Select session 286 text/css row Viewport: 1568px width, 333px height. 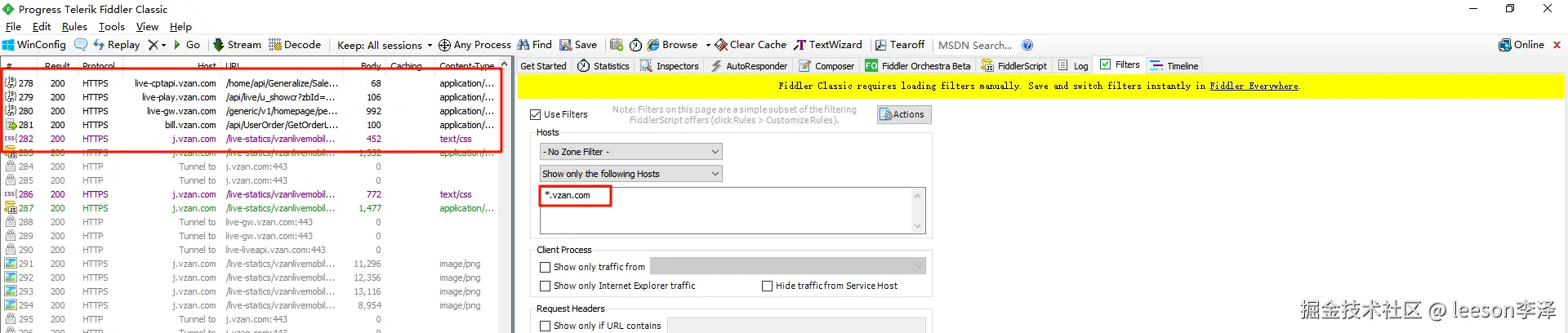[250, 194]
